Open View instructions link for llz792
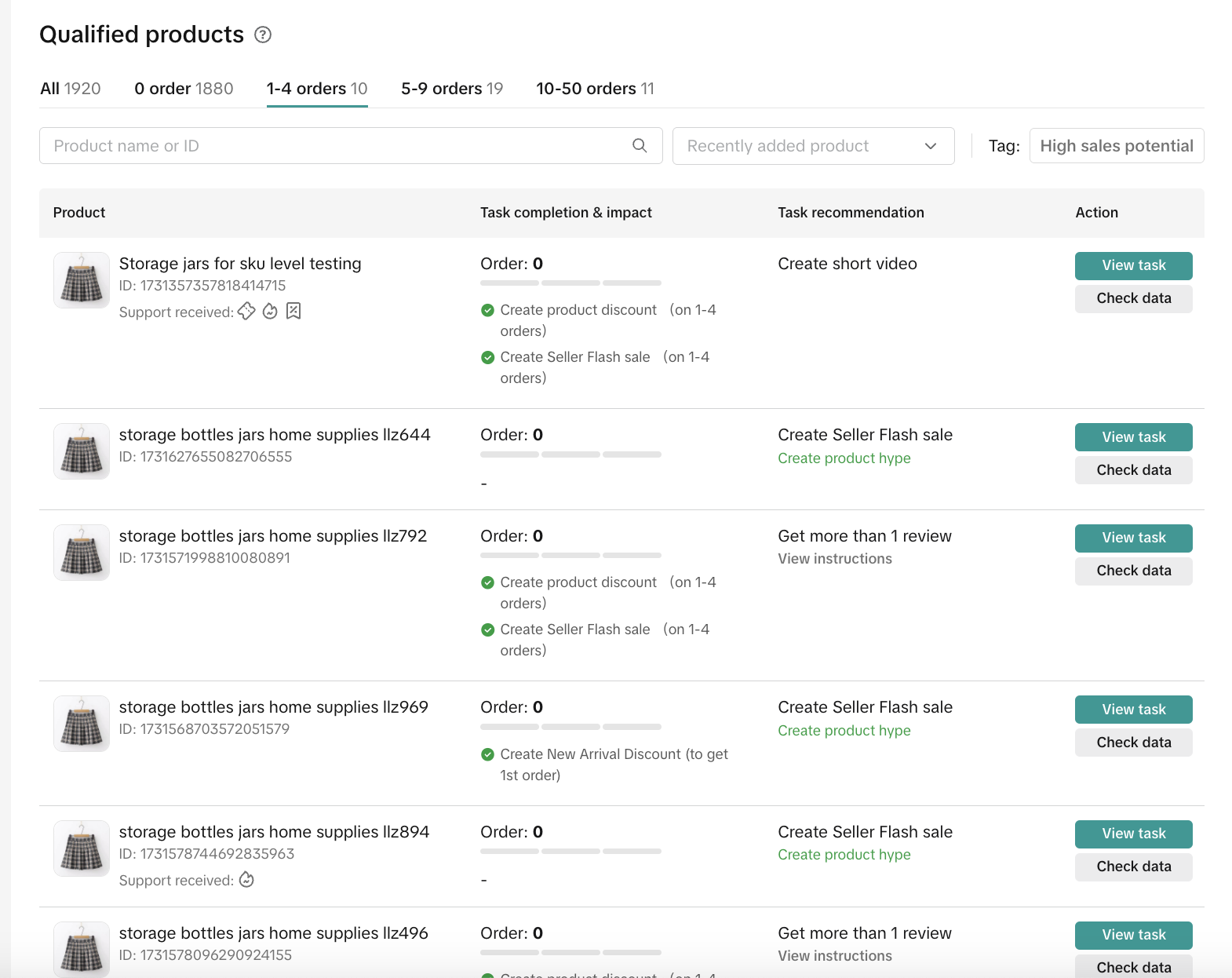The image size is (1232, 978). [x=834, y=559]
